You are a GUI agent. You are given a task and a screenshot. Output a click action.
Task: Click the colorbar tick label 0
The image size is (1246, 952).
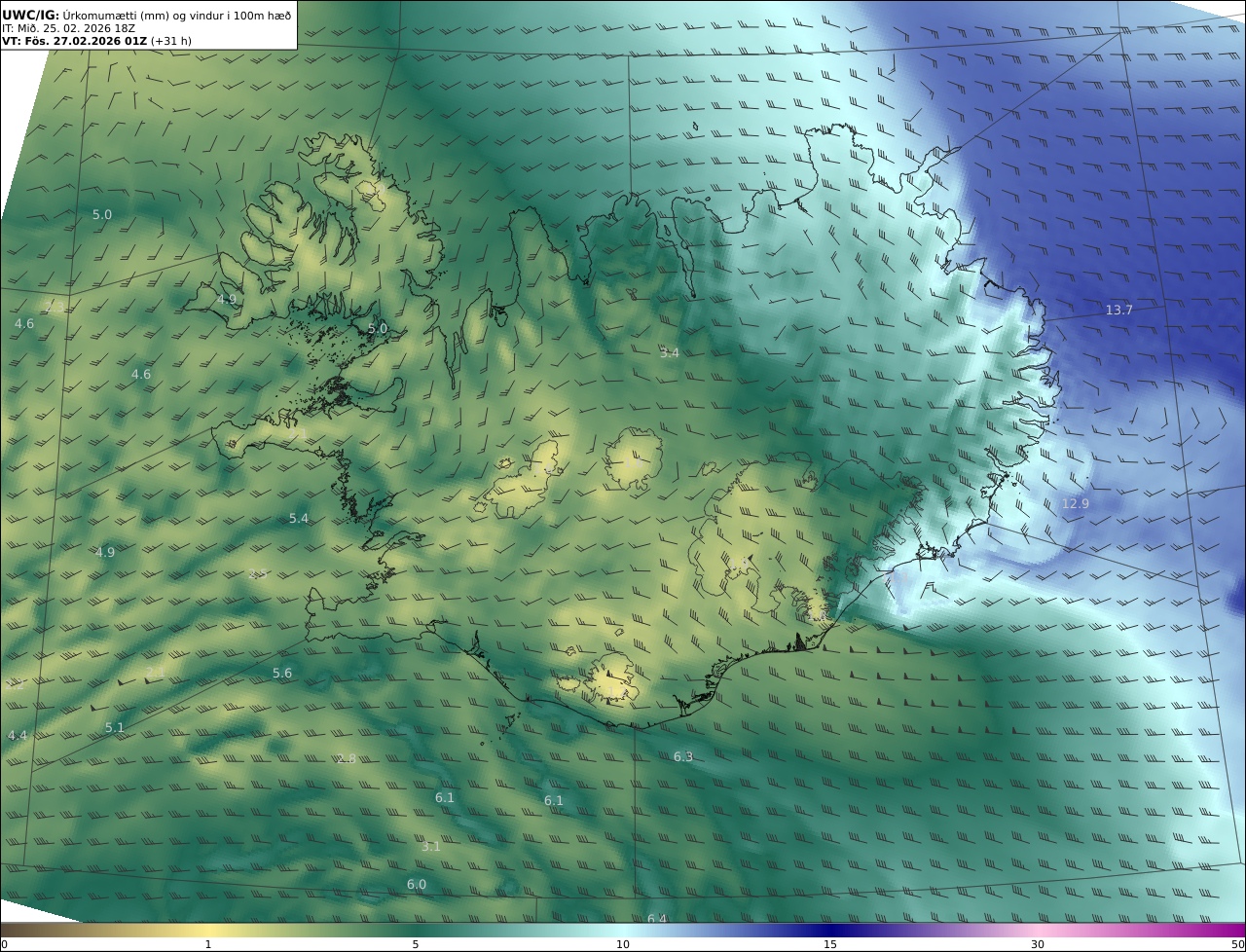pyautogui.click(x=4, y=944)
